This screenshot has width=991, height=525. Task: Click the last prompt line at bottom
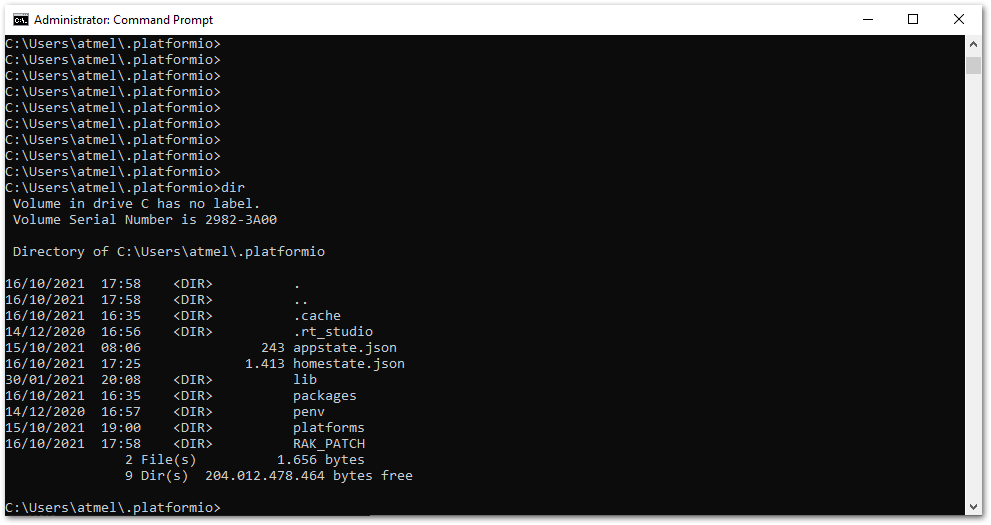click(113, 507)
